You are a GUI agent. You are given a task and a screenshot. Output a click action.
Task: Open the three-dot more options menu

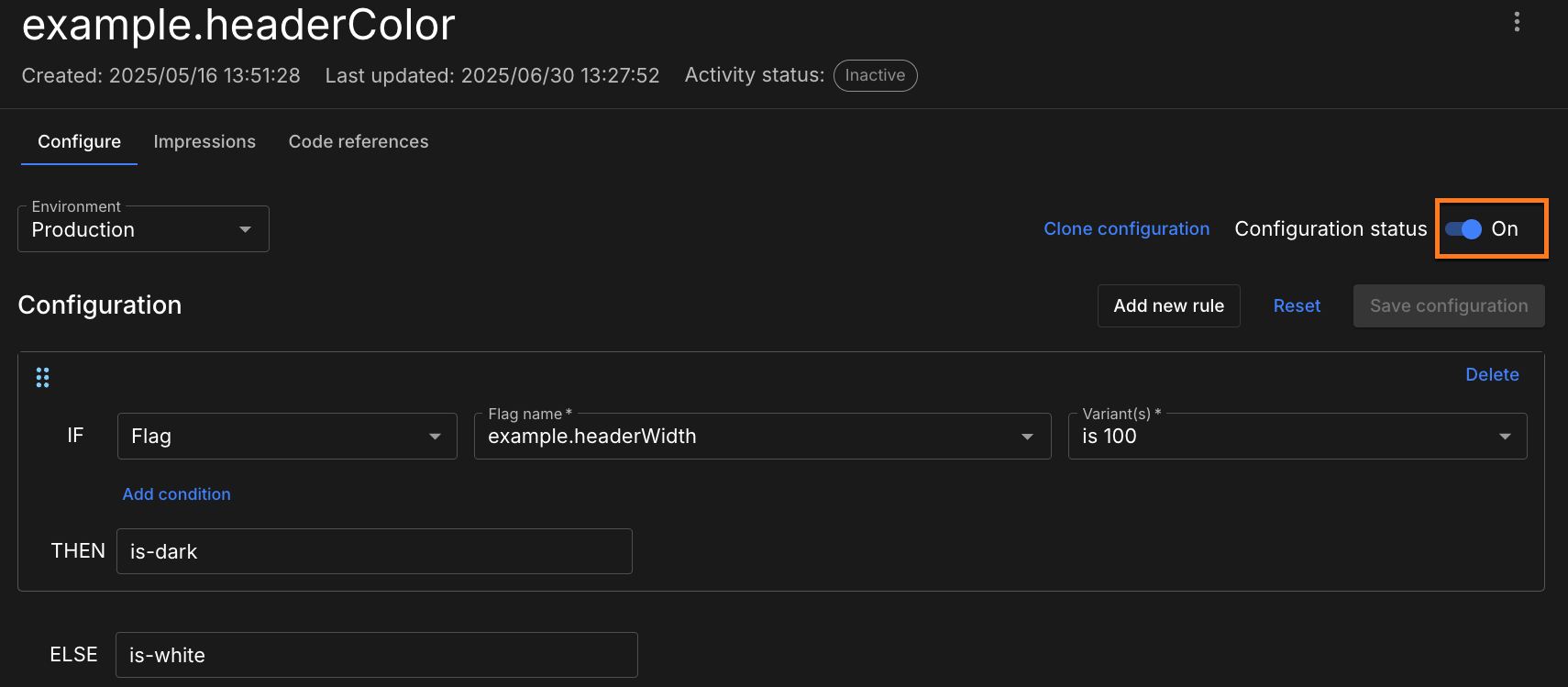click(x=1517, y=22)
